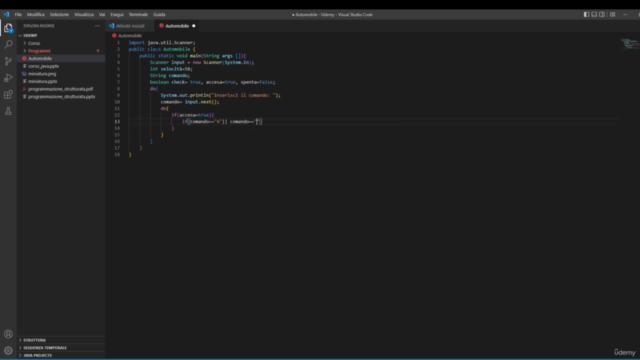Click the VS Code logo in title bar

7,14
